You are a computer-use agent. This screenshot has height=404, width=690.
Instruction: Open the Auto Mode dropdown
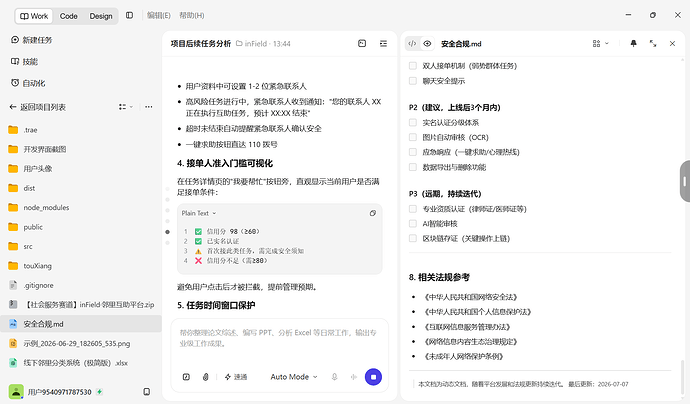[294, 377]
